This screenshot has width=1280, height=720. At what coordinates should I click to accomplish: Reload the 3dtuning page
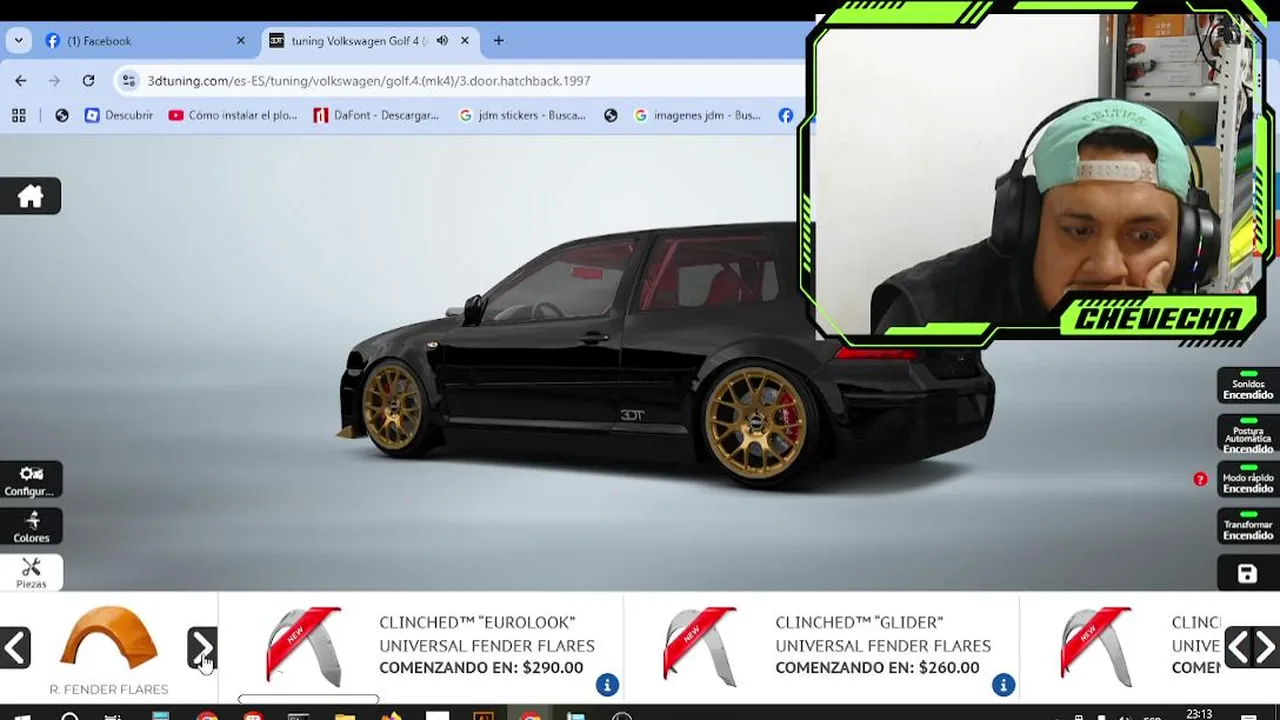88,81
